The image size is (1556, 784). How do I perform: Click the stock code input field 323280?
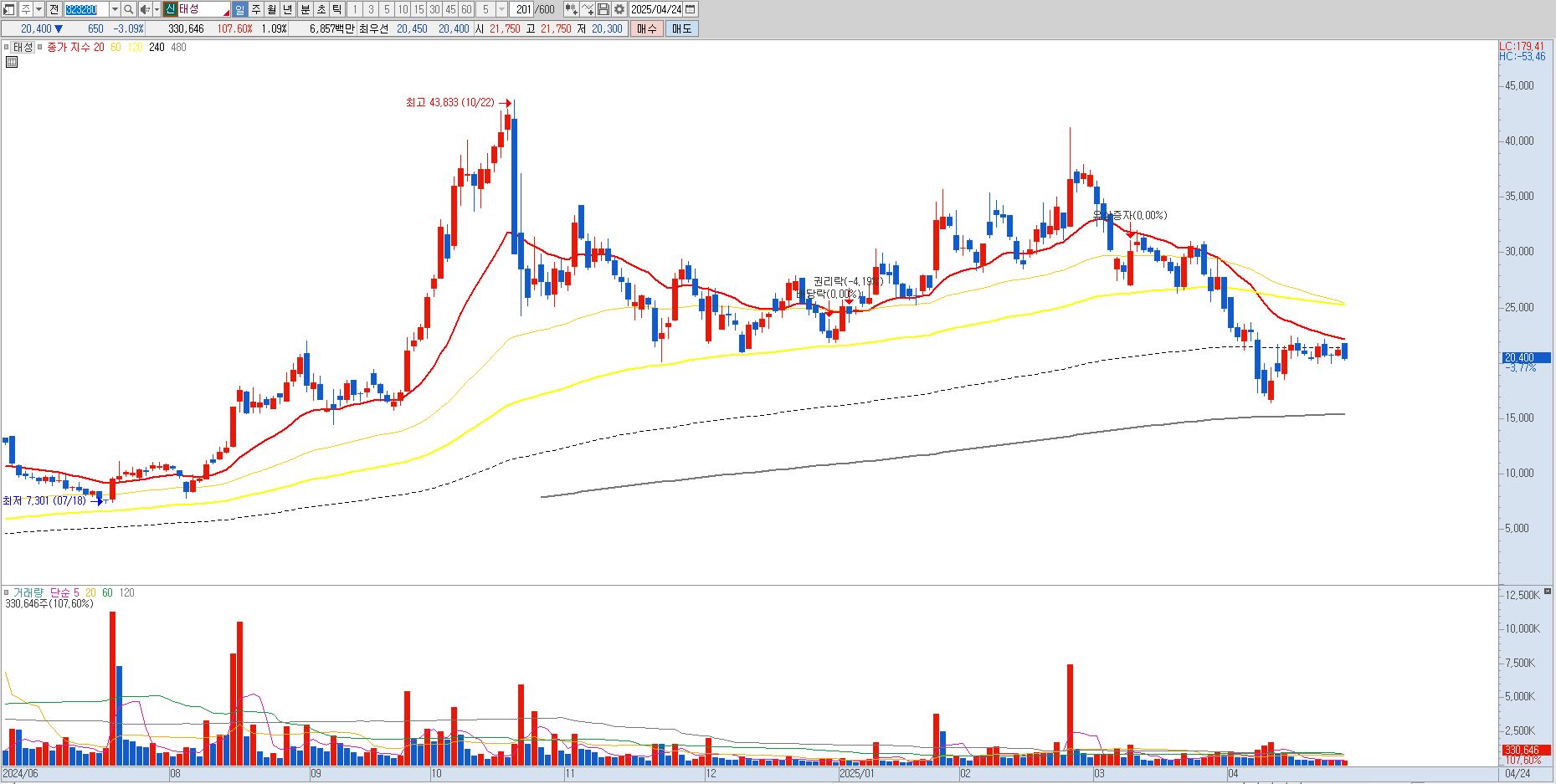(x=86, y=9)
